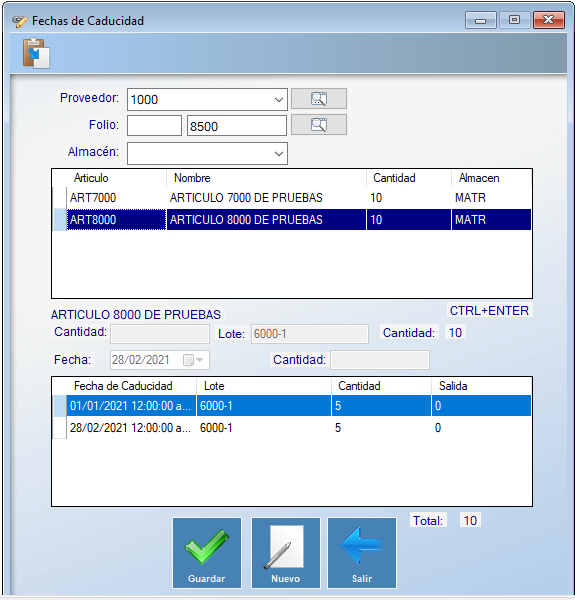This screenshot has height=600, width=575.
Task: Click the Lote field showing 6000-1
Action: (309, 334)
